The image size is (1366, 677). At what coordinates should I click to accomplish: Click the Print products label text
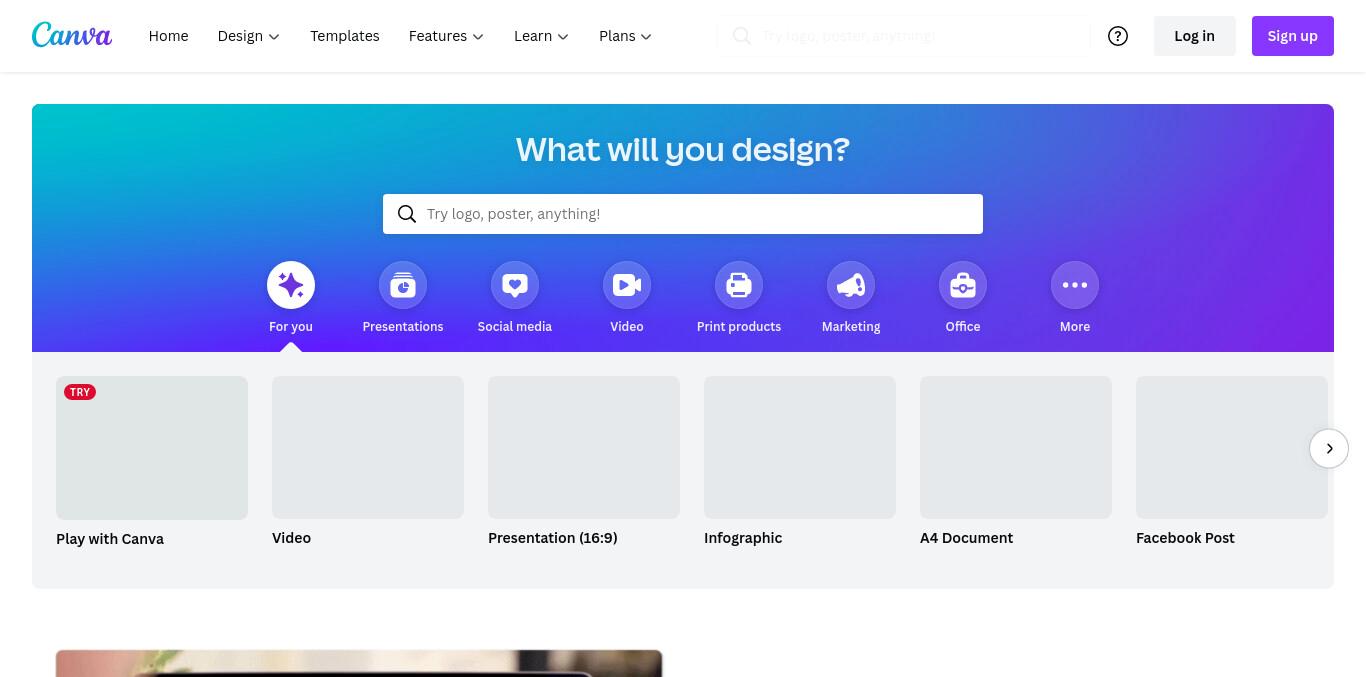(739, 327)
